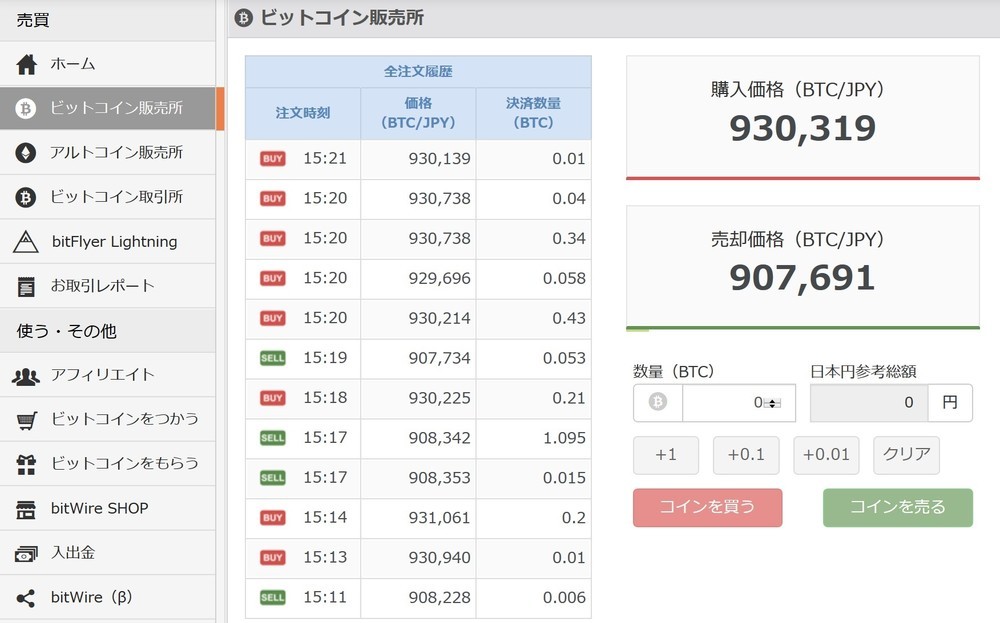The image size is (1000, 623).
Task: Click the Ethereum altcoin icon
Action: tap(26, 153)
